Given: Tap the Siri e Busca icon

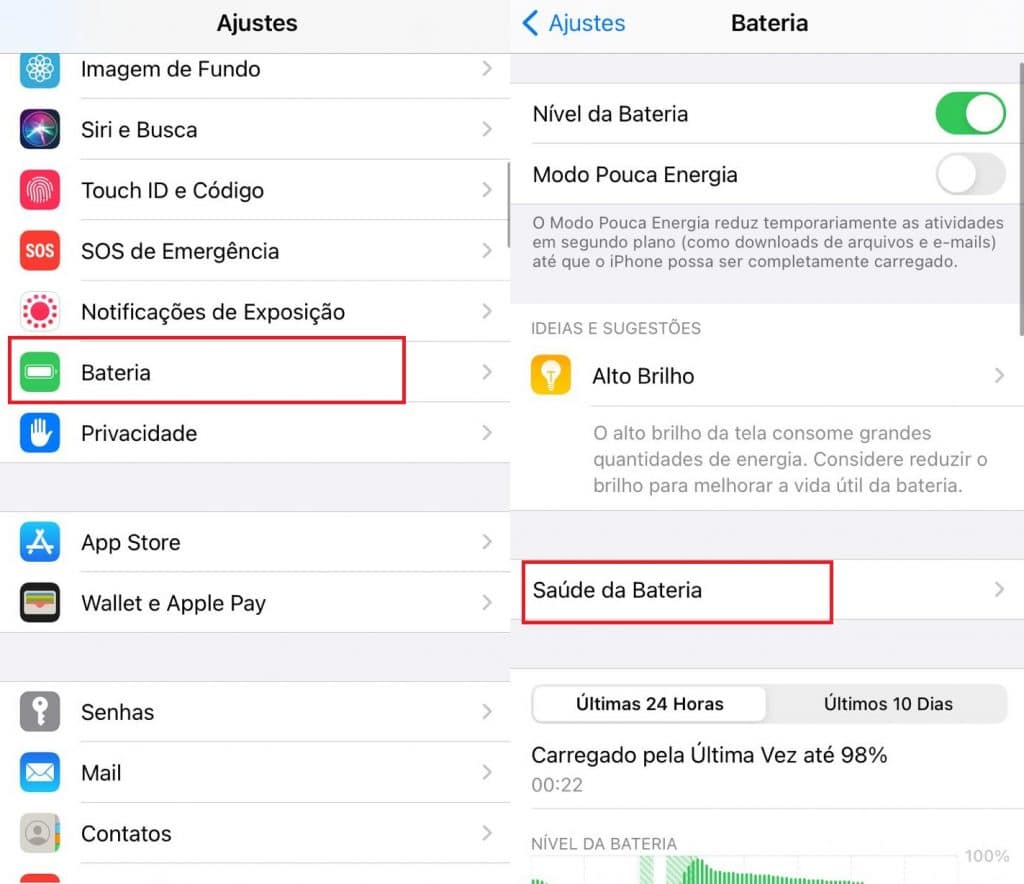Looking at the screenshot, I should pos(40,129).
